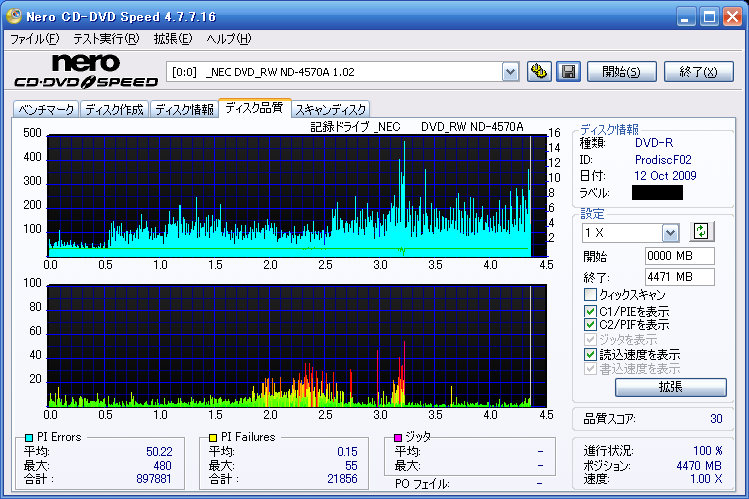Click the 開始(S) start button
749x499 pixels.
tap(621, 72)
